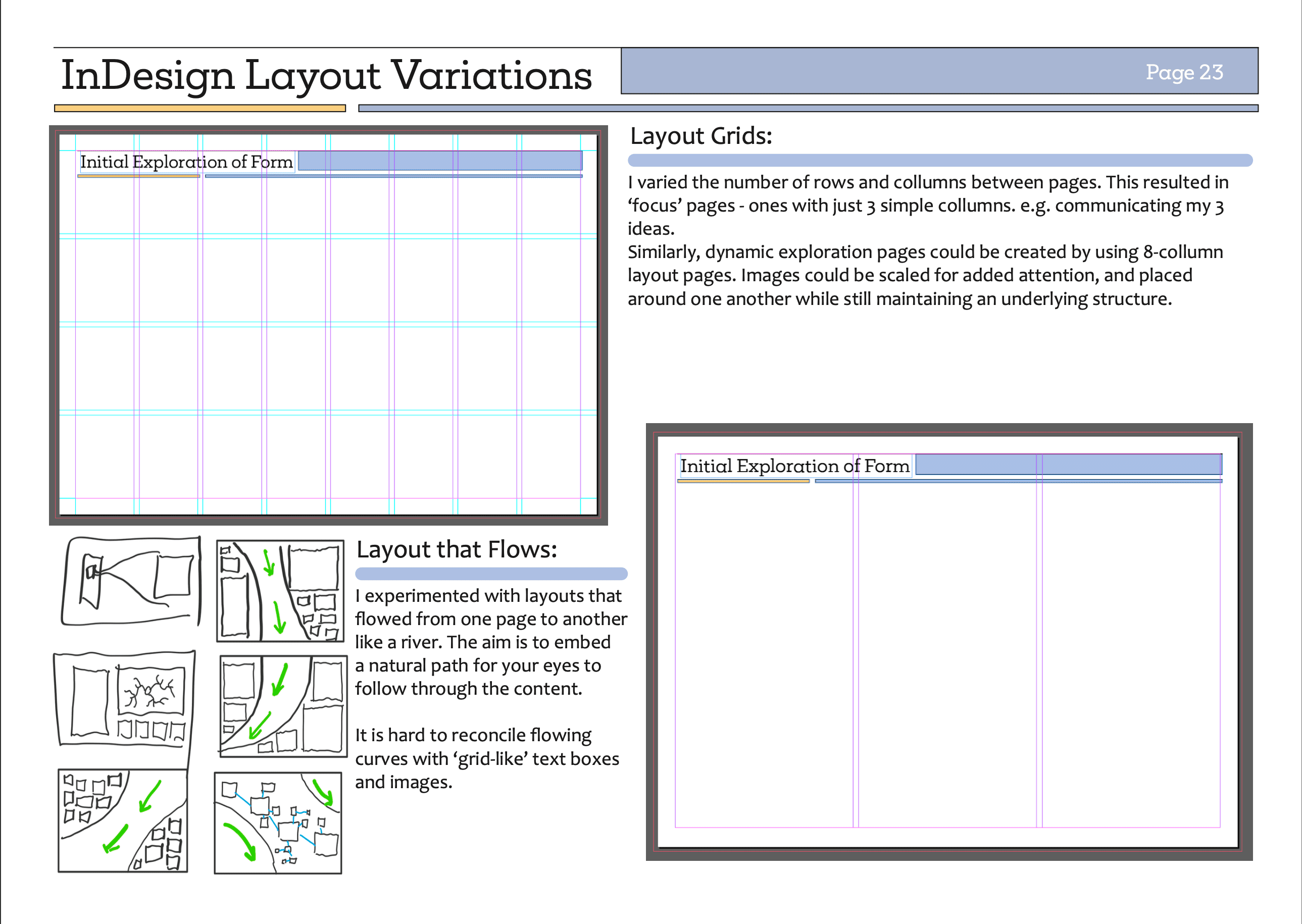Click the middle-right sketch with curved river
This screenshot has width=1302, height=924.
point(283,706)
